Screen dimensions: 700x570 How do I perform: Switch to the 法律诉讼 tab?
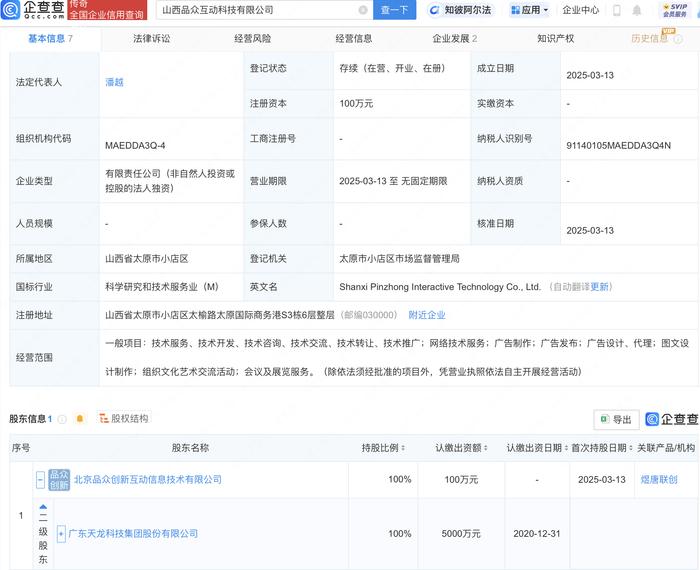[x=151, y=39]
